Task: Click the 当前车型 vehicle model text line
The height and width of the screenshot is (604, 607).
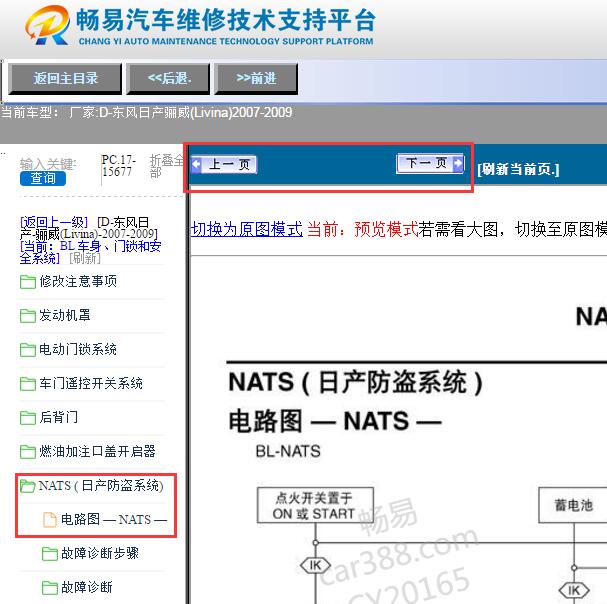Action: pos(147,113)
